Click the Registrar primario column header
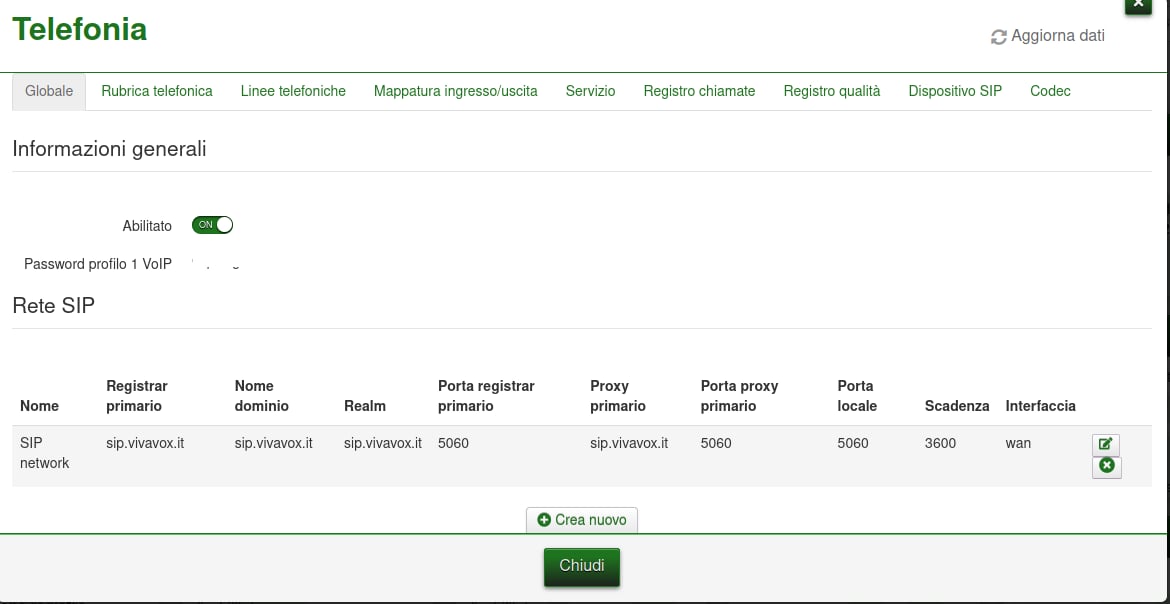This screenshot has height=604, width=1170. coord(137,396)
